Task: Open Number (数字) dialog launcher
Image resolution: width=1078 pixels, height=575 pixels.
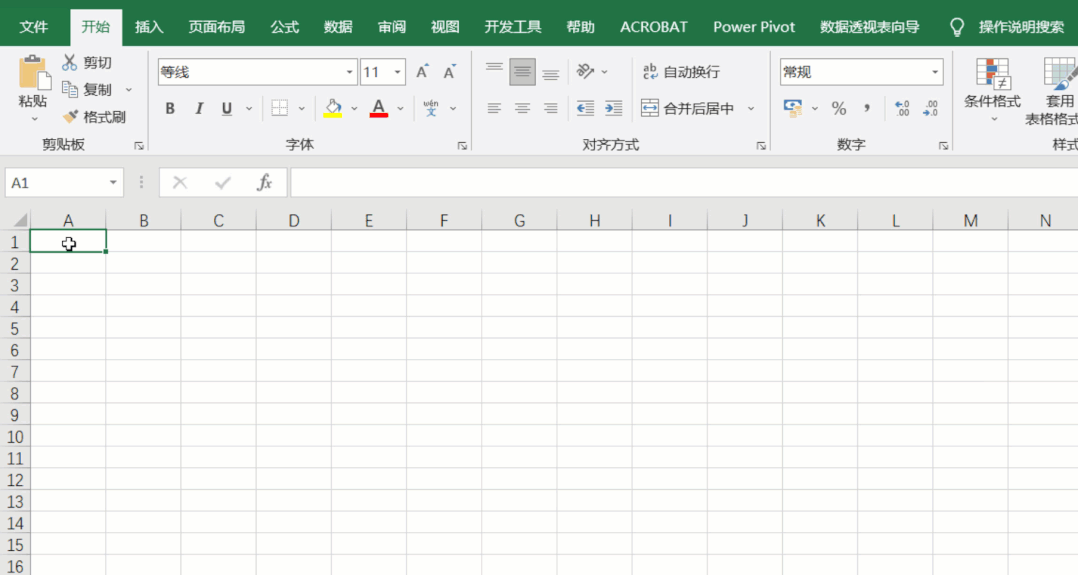Action: click(943, 146)
